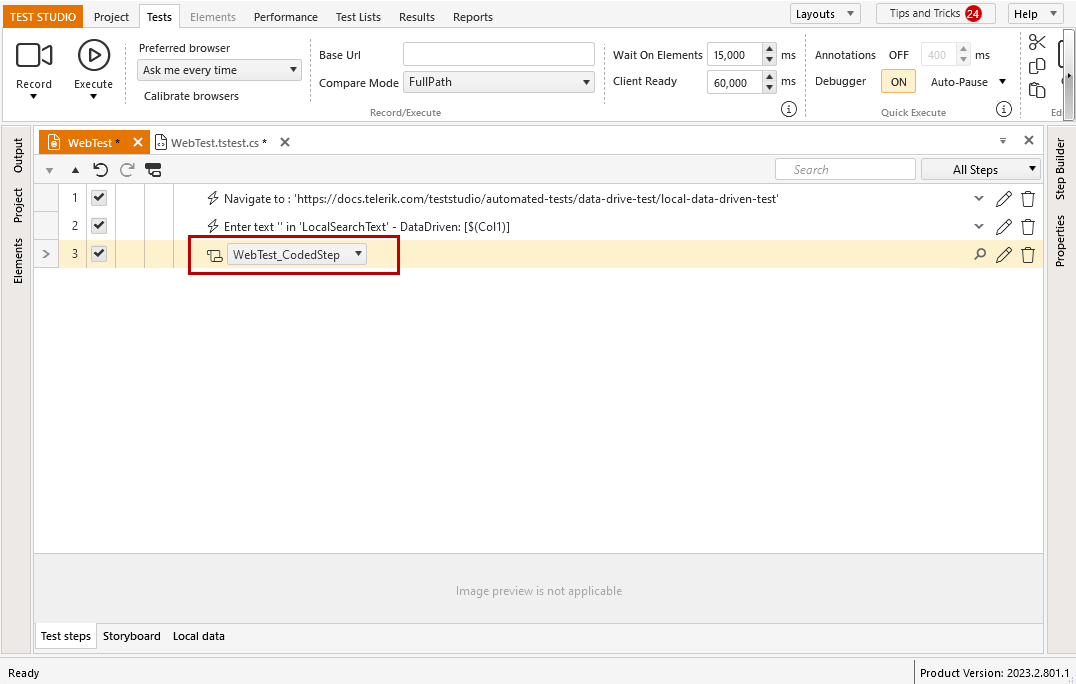
Task: Toggle Debugger ON button
Action: tap(898, 82)
